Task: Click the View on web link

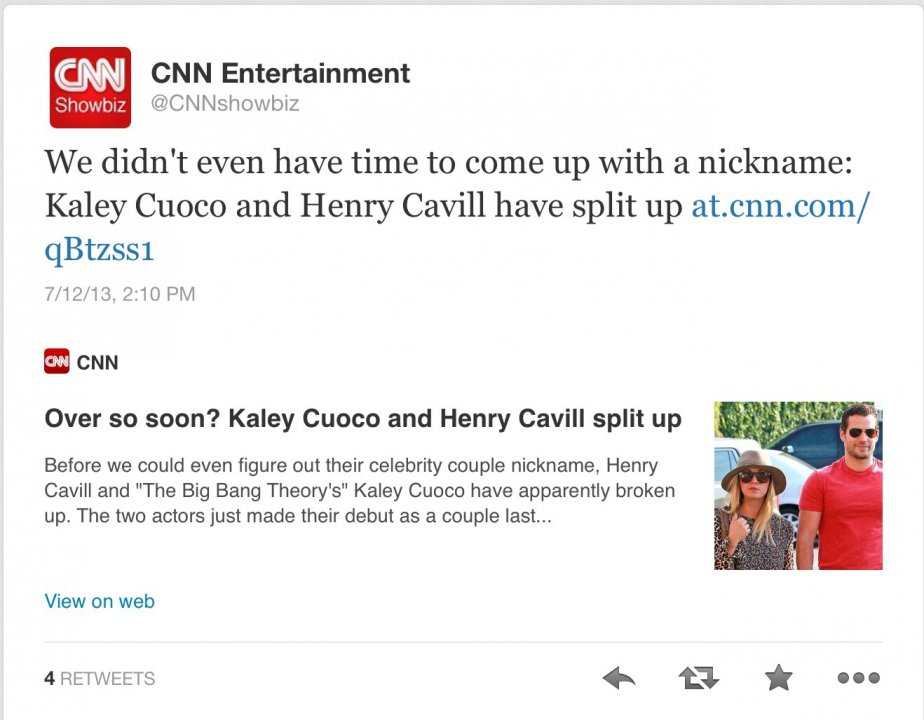Action: 100,601
